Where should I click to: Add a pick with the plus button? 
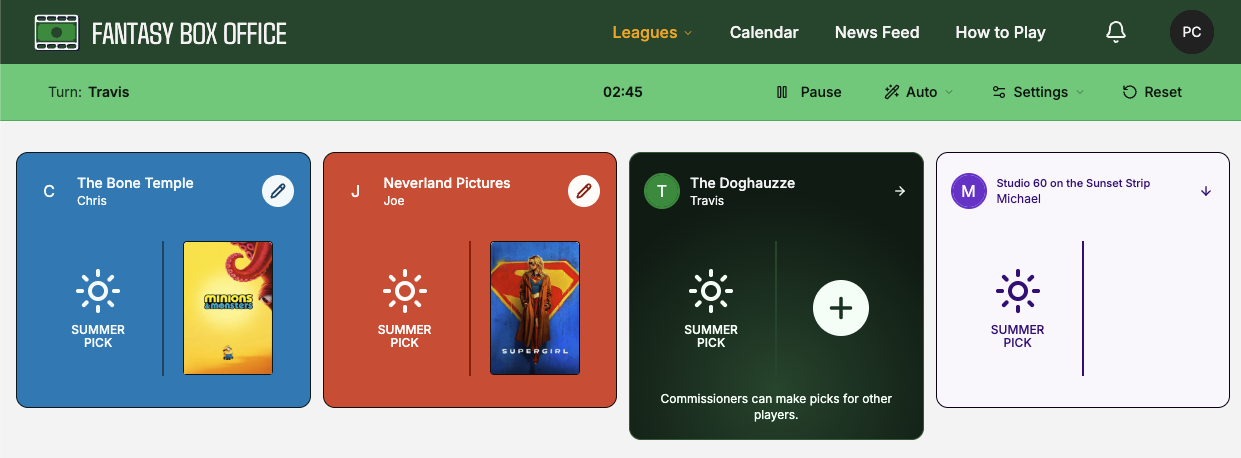click(x=841, y=308)
